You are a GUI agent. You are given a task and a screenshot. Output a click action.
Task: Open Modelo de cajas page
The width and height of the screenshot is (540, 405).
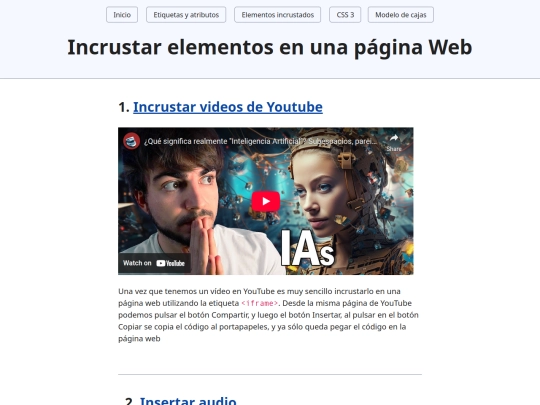point(401,15)
